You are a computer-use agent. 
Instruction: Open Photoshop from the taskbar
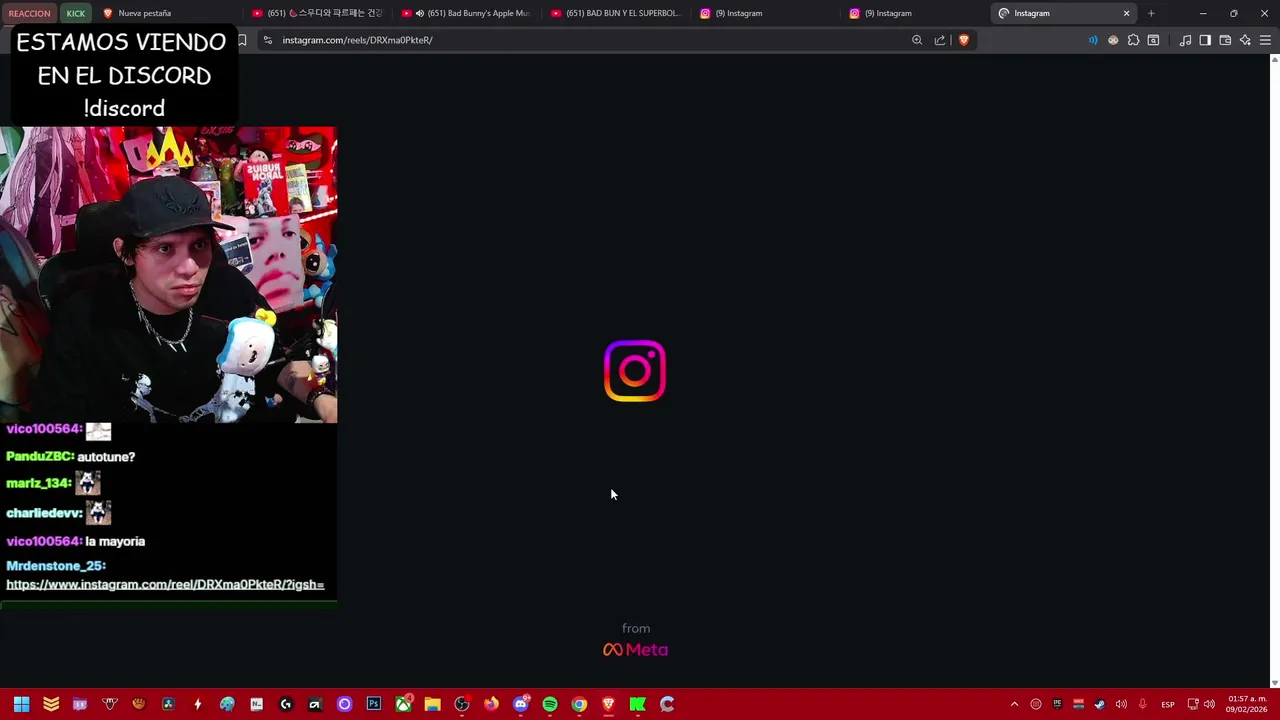click(374, 704)
